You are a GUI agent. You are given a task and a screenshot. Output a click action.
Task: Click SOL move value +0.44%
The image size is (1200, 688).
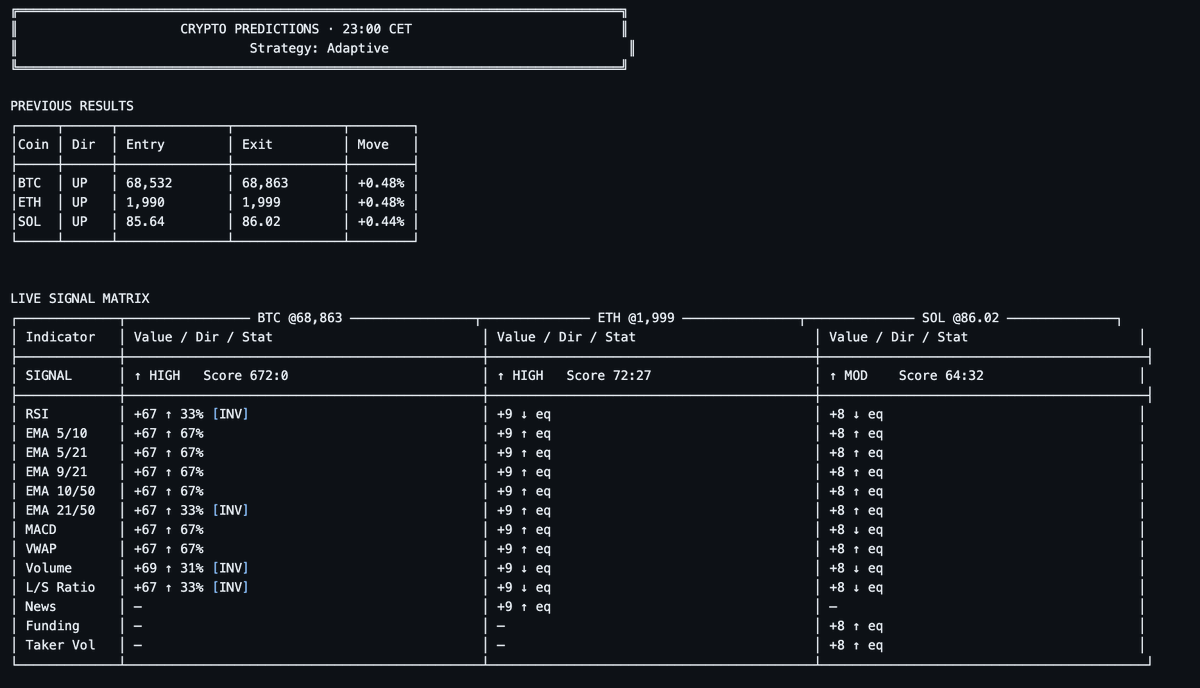pyautogui.click(x=381, y=221)
